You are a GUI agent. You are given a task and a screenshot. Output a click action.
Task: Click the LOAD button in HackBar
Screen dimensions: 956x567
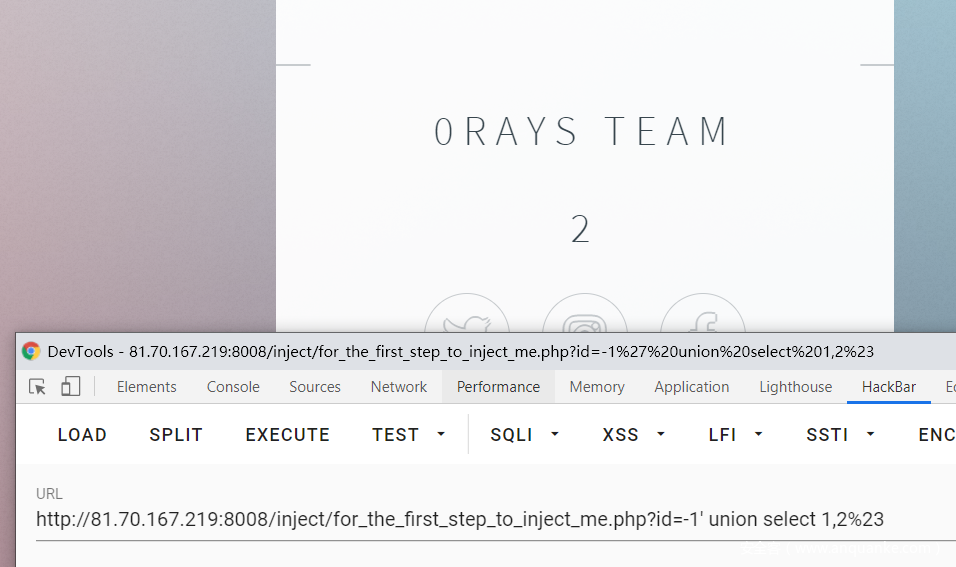(x=82, y=435)
